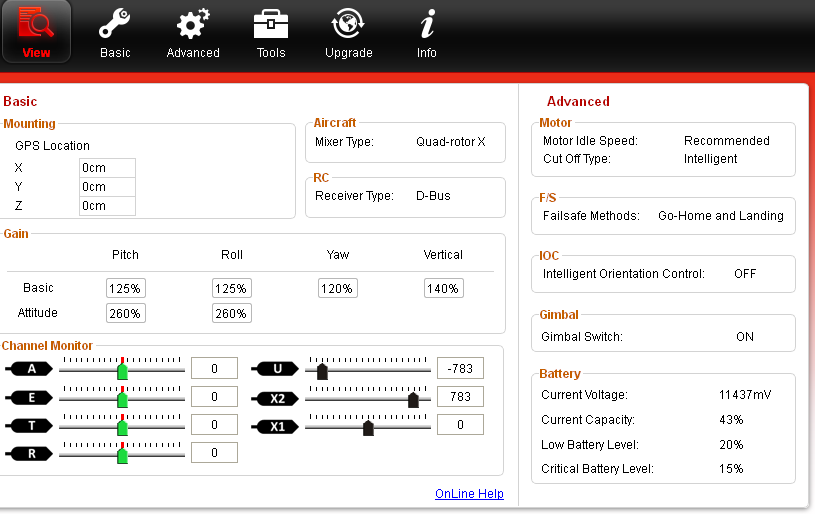Click the channel X1 label badge
The image size is (815, 514).
[275, 427]
